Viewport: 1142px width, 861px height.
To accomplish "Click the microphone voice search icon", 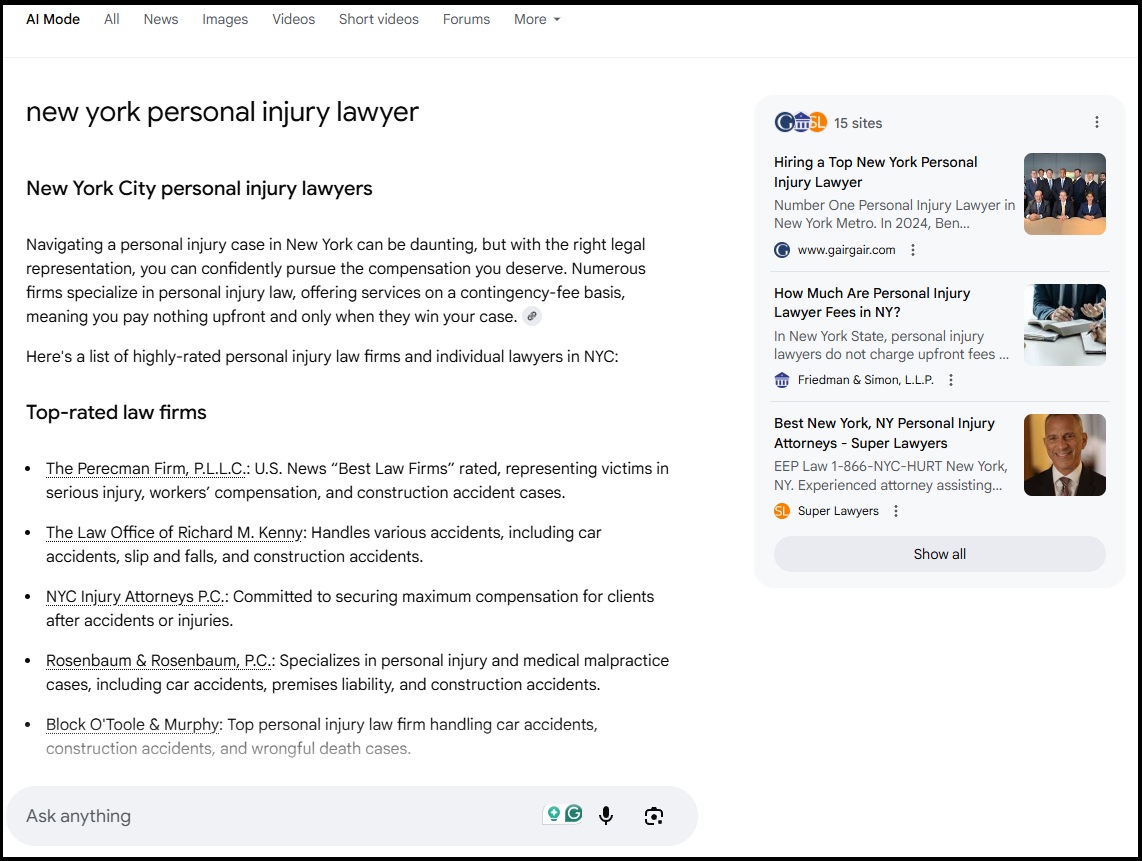I will coord(606,816).
